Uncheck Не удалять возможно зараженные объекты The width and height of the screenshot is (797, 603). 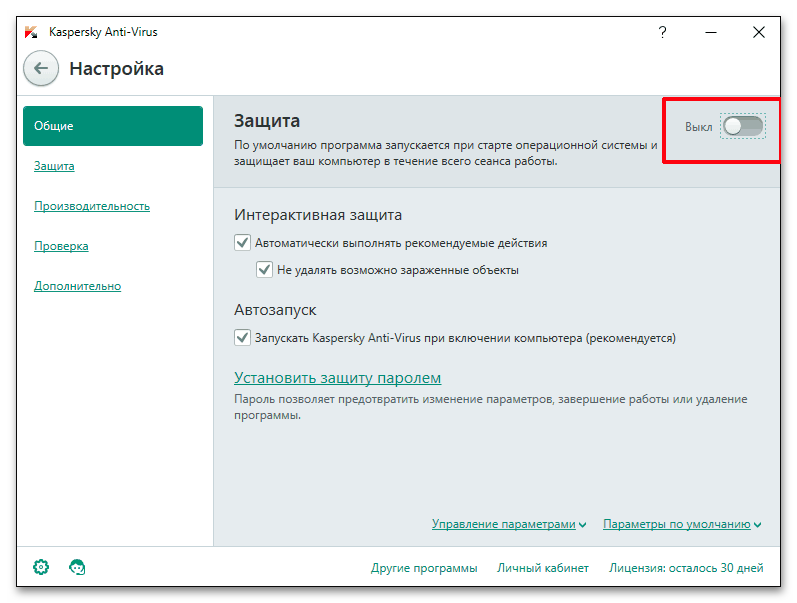click(x=264, y=269)
